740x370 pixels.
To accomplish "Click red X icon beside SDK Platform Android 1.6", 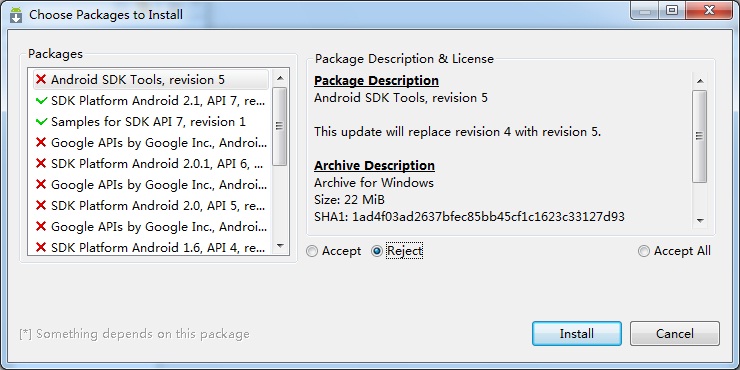I will coord(41,247).
